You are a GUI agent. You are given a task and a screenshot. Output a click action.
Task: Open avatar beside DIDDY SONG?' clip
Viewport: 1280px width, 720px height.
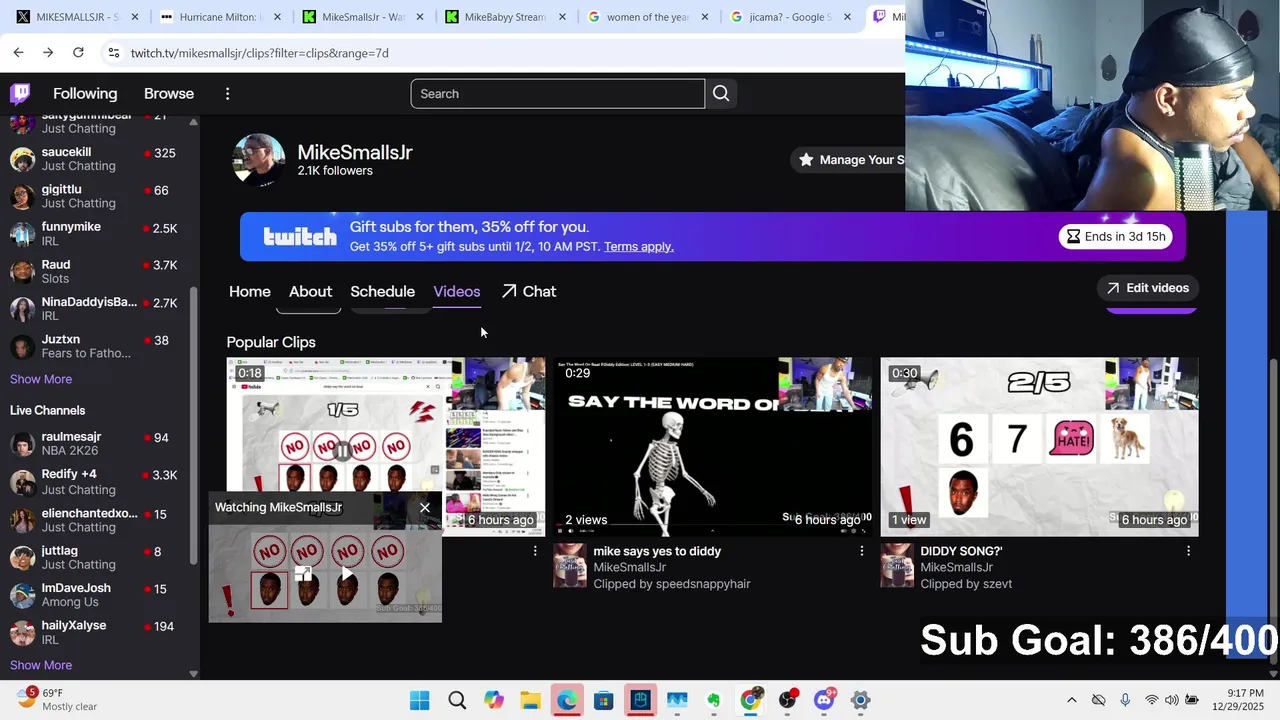point(897,565)
